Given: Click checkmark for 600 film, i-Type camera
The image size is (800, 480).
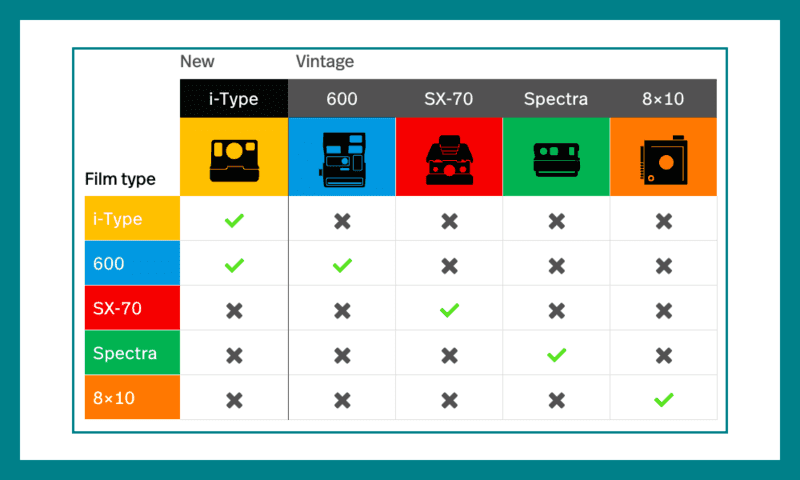Looking at the screenshot, I should tap(234, 265).
